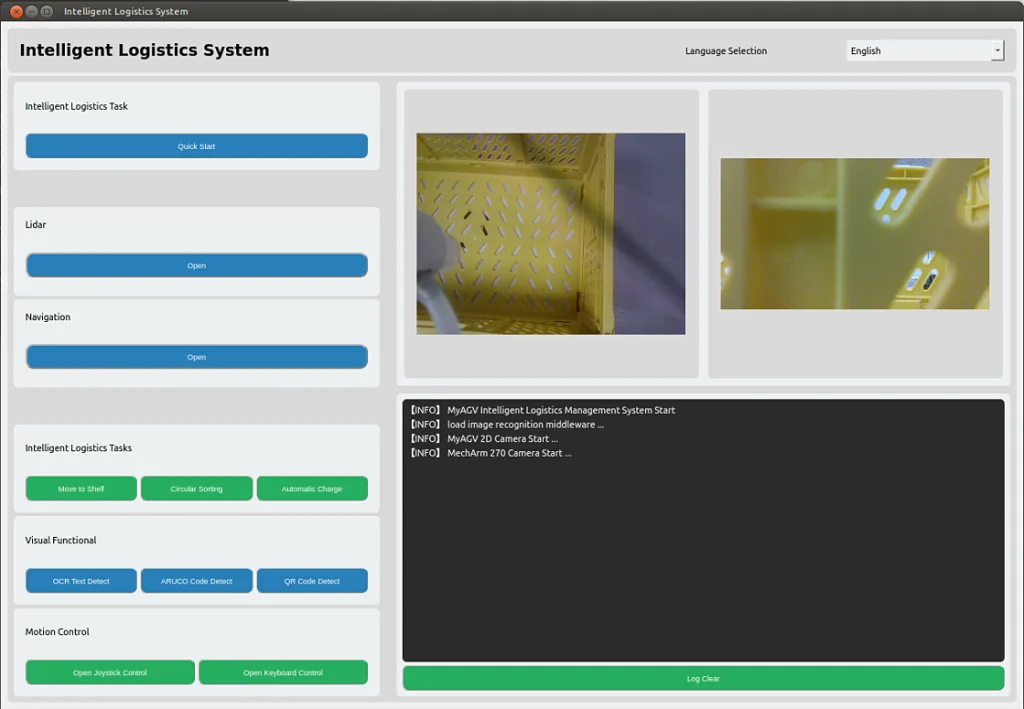Start the Move to Shelf task

[81, 489]
